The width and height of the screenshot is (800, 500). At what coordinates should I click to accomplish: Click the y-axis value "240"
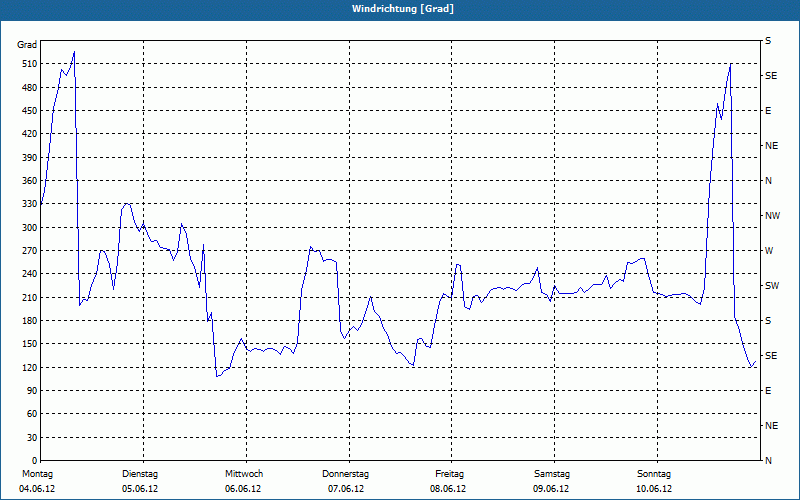click(x=30, y=274)
